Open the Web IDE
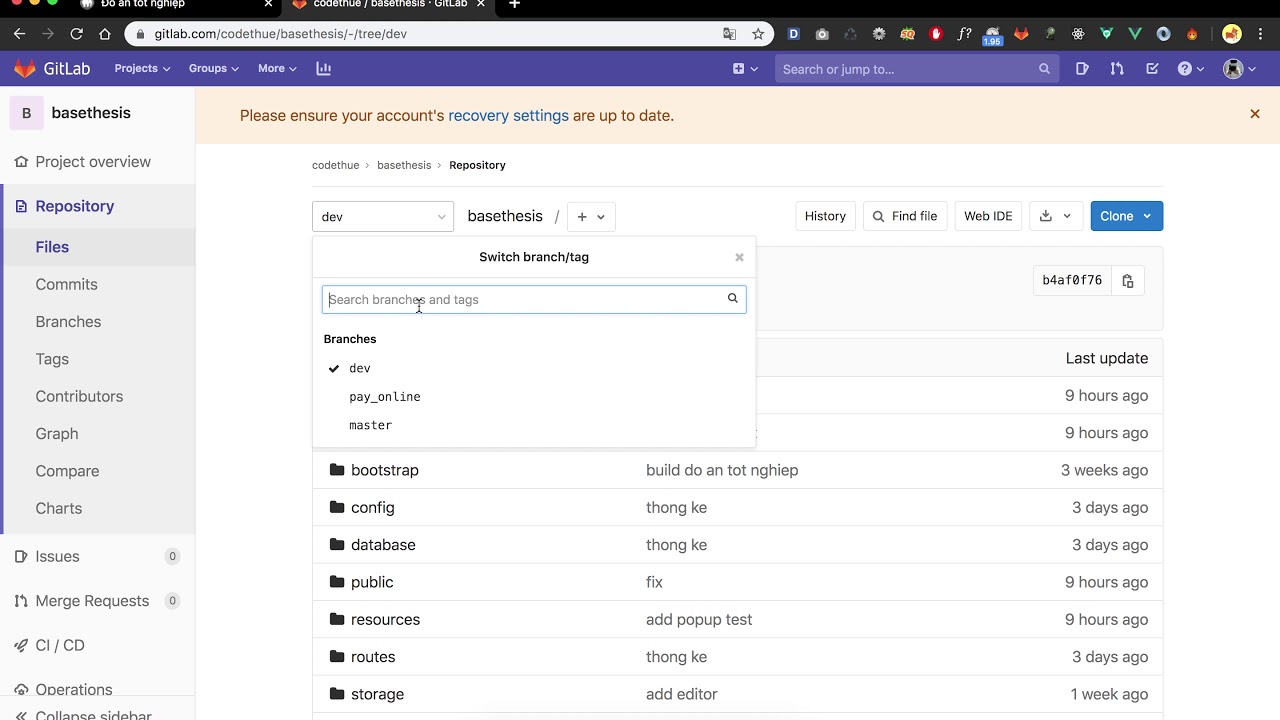 988,216
